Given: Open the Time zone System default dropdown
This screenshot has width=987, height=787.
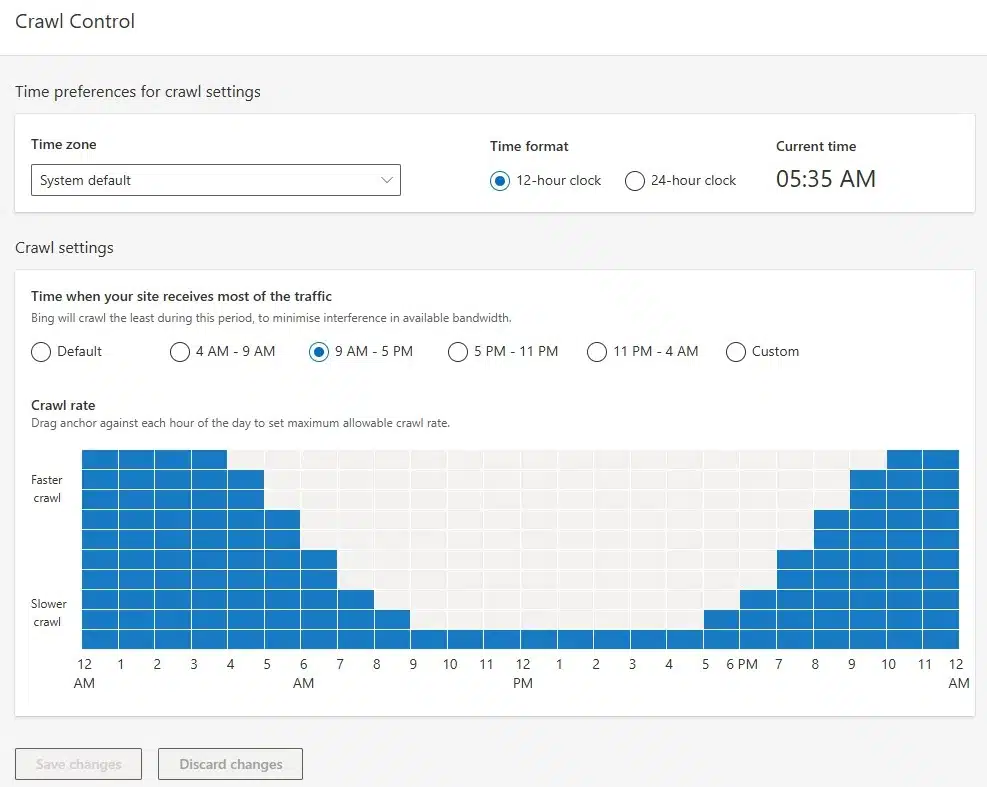Looking at the screenshot, I should pyautogui.click(x=215, y=180).
